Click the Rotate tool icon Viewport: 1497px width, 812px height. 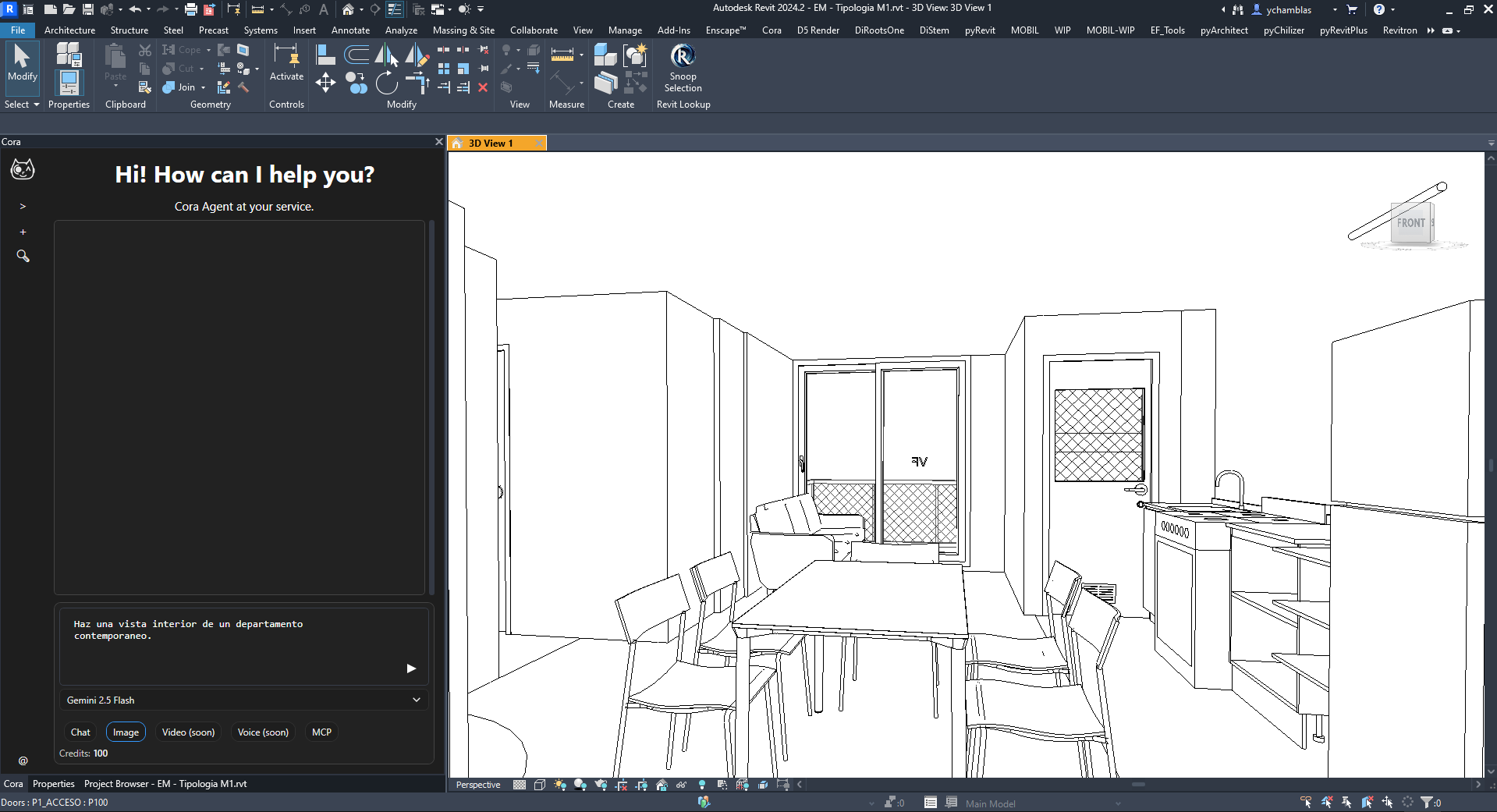point(386,83)
